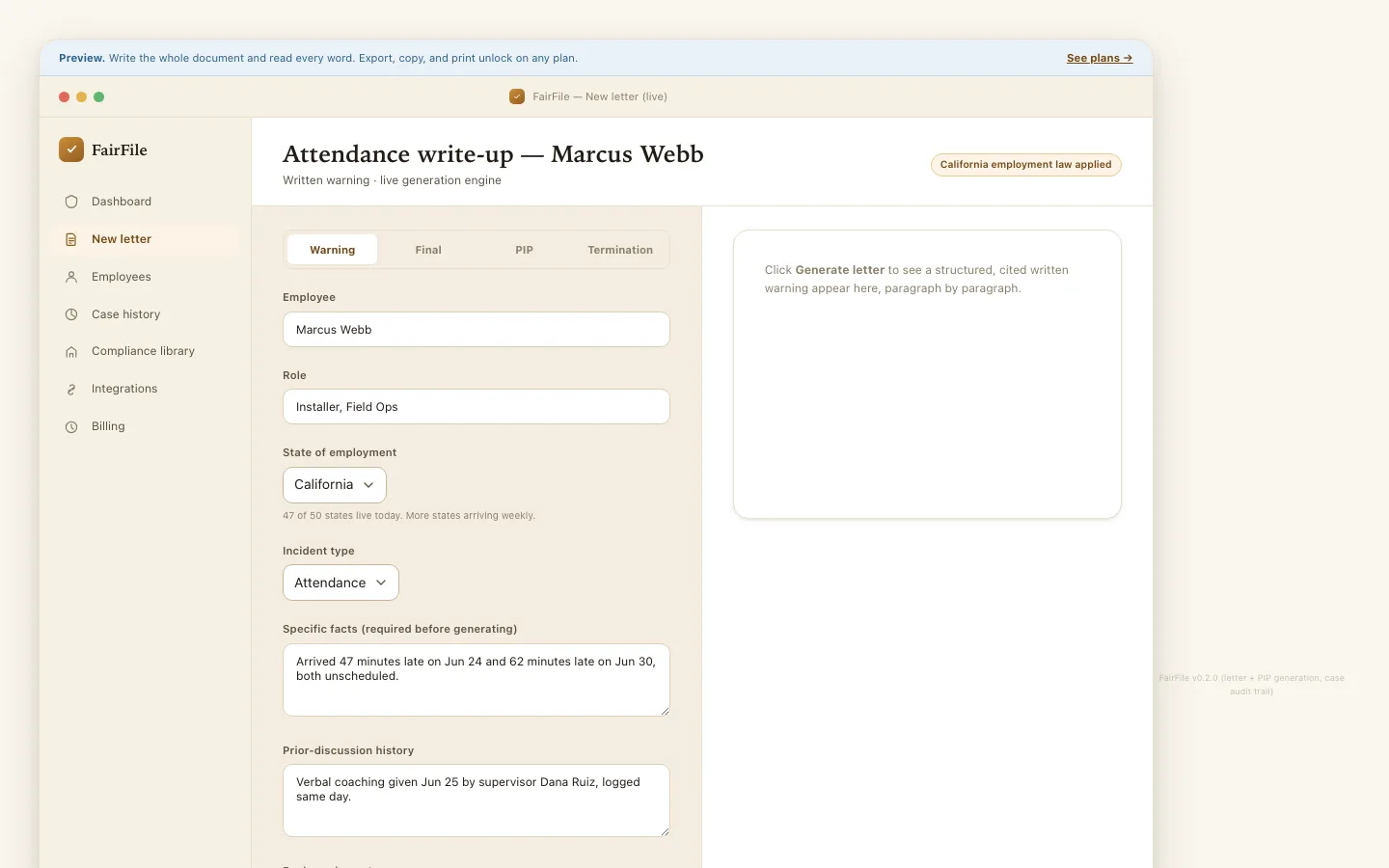
Task: Open the State of employment dropdown
Action: tap(335, 485)
